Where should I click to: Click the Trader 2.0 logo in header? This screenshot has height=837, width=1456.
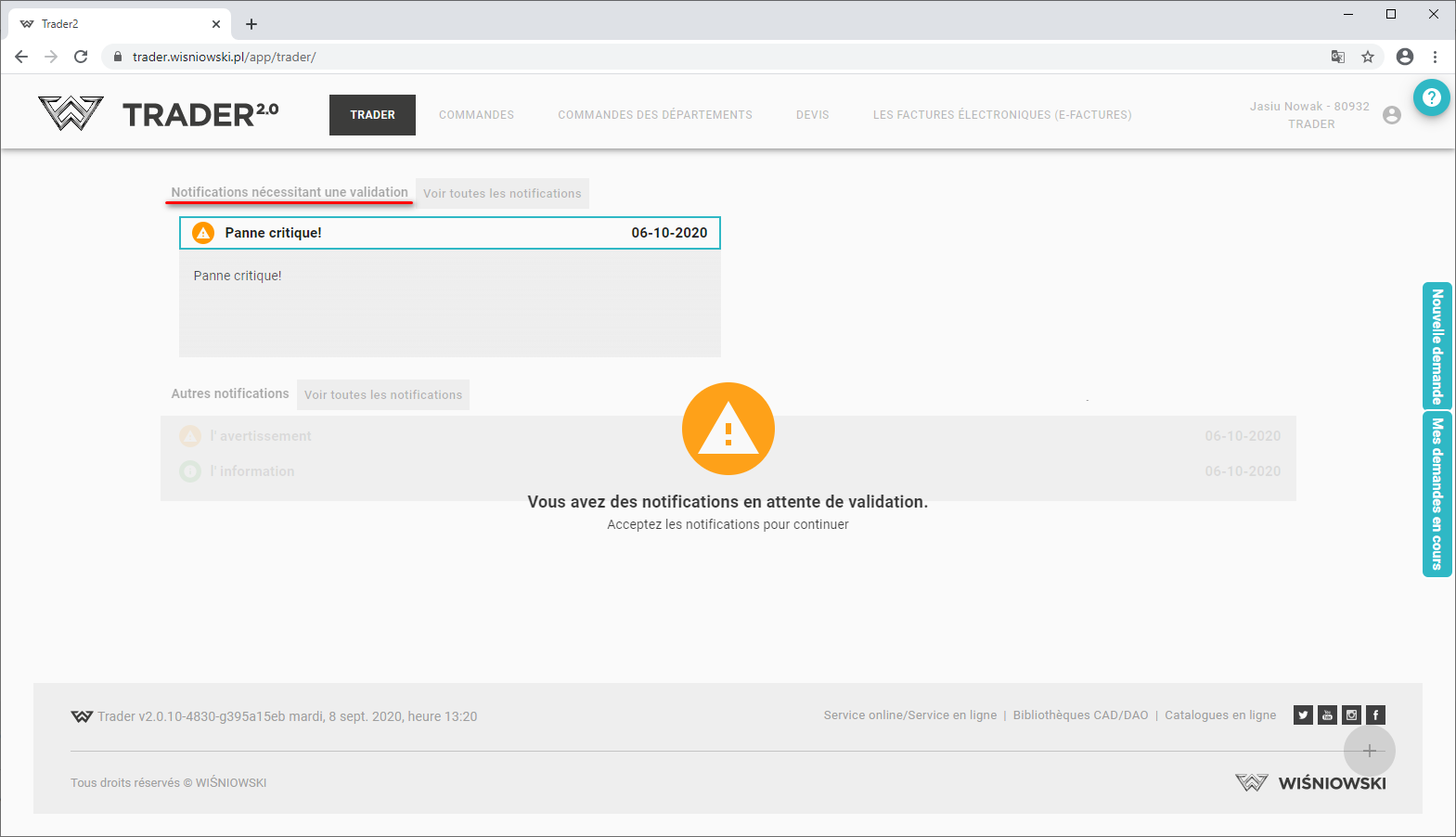coord(159,114)
